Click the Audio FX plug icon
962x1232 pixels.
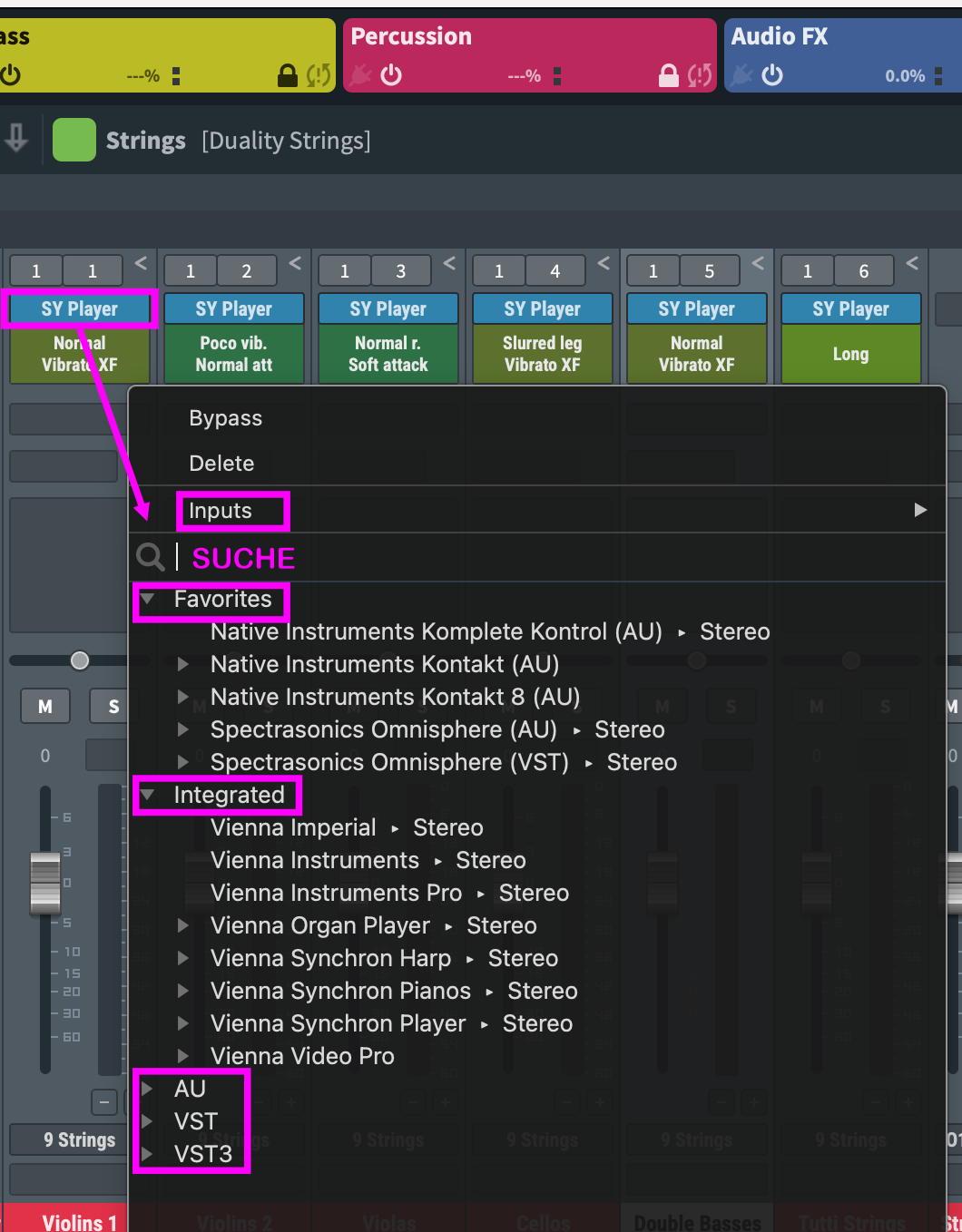pos(741,75)
